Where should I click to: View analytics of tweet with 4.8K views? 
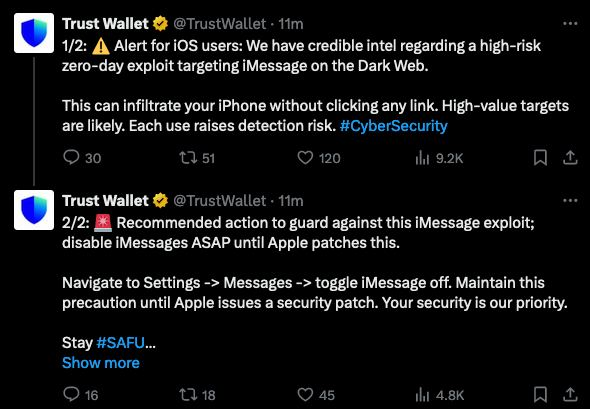click(439, 395)
